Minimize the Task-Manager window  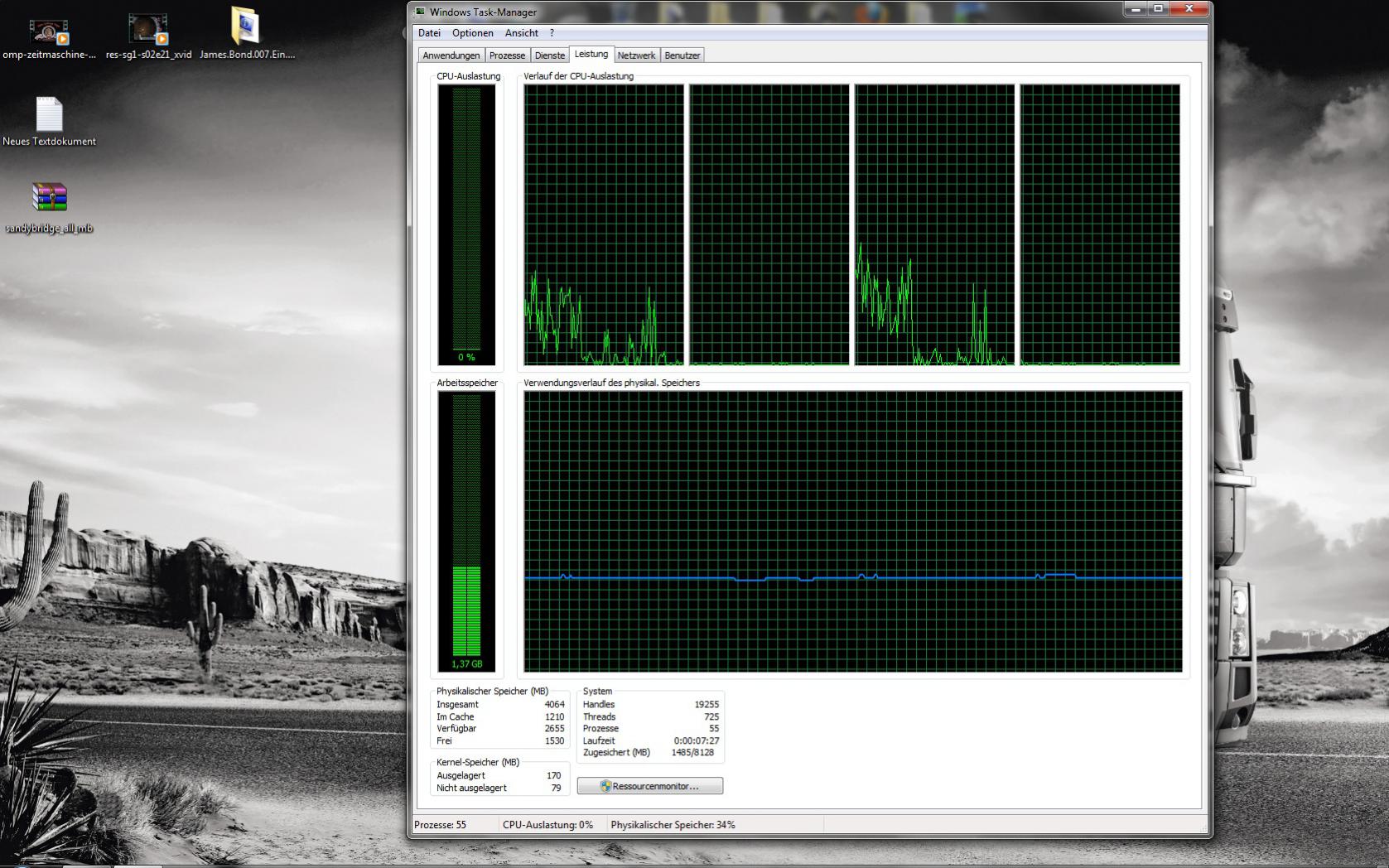pos(1135,9)
